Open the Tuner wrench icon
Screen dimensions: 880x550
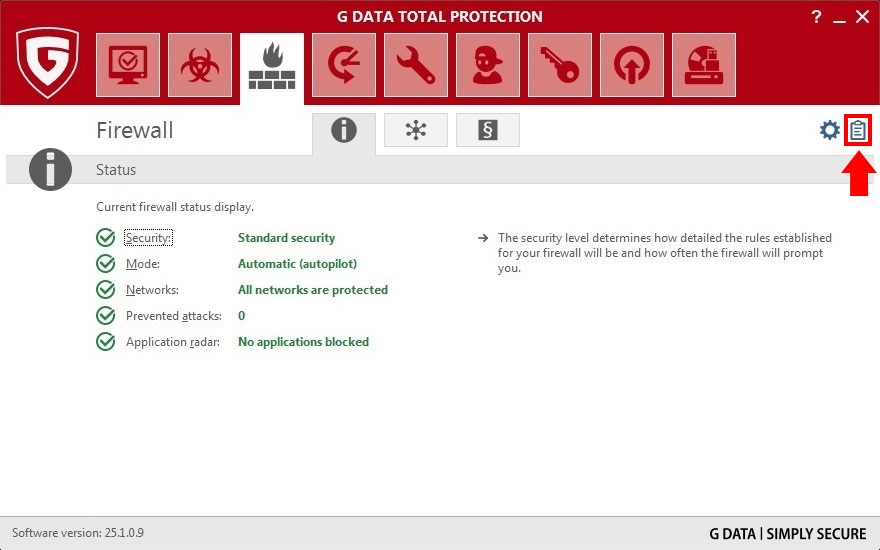[416, 65]
